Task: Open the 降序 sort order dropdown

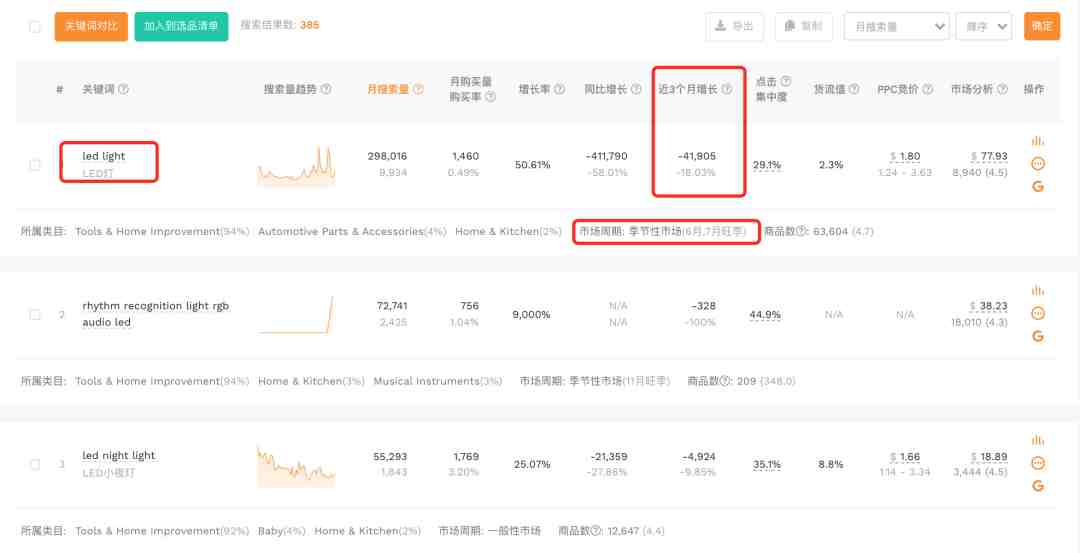Action: point(984,26)
